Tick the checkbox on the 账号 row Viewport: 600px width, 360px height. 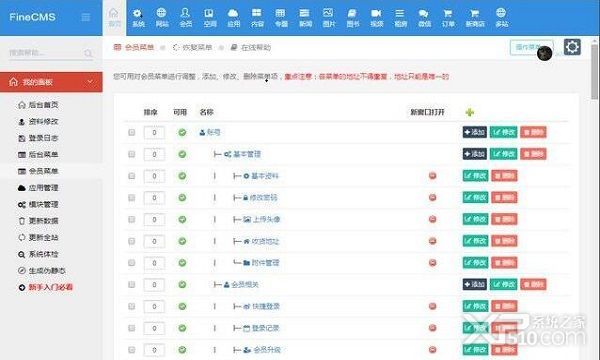(x=132, y=132)
